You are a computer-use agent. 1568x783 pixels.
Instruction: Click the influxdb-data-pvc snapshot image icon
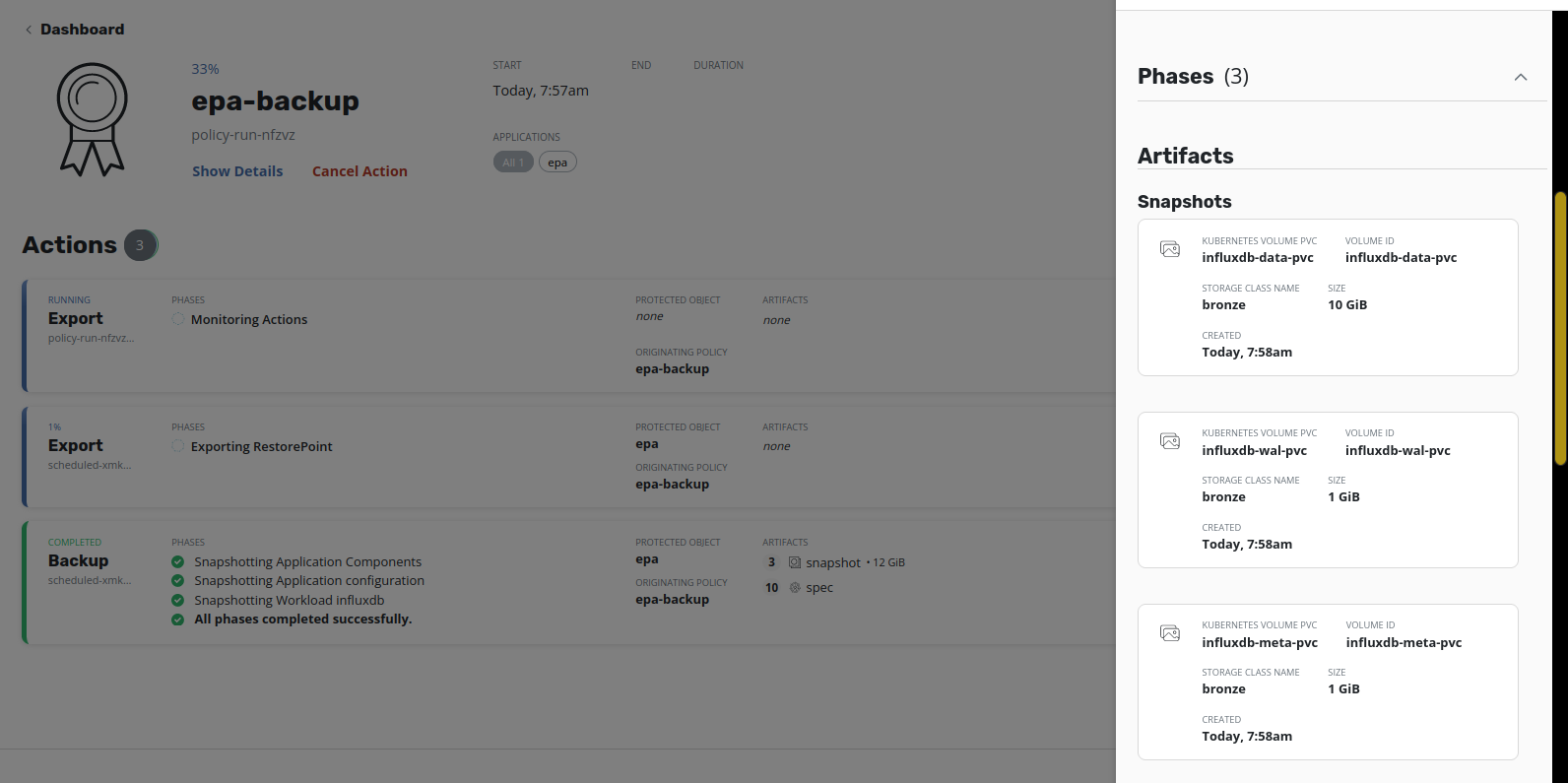[x=1170, y=249]
